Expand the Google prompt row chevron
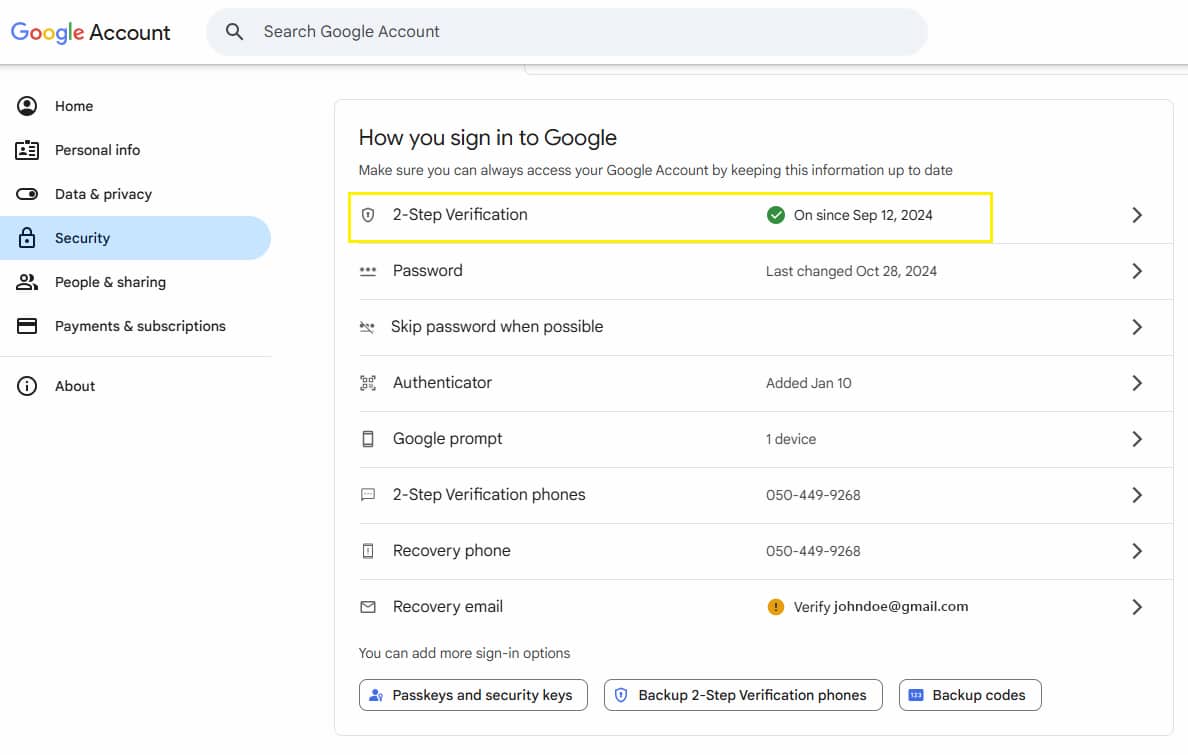The image size is (1188, 755). point(1136,439)
